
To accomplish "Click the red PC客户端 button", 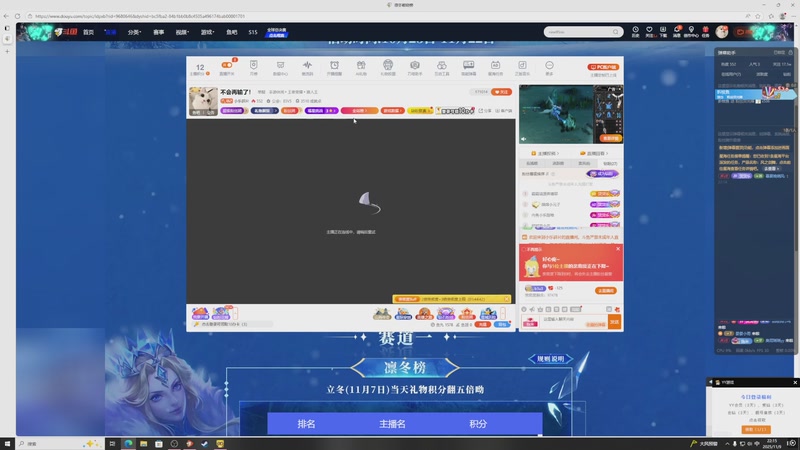I will [x=603, y=67].
